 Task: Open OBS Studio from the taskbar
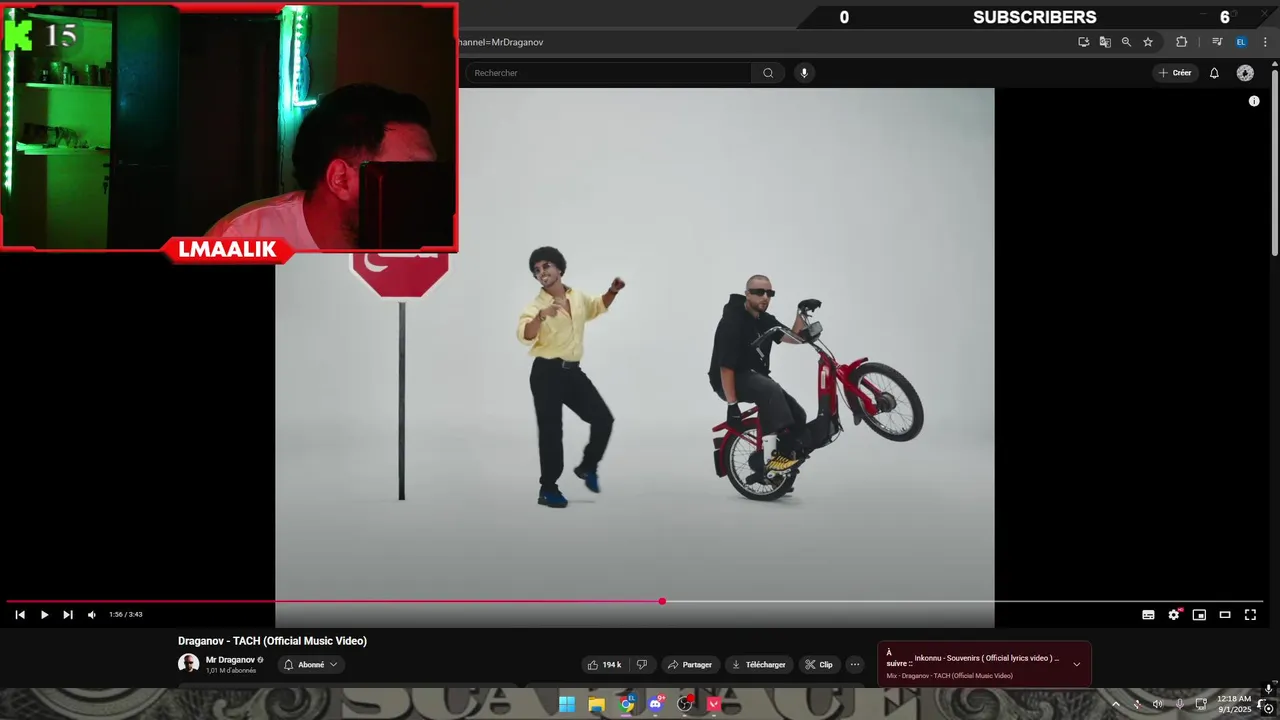click(x=685, y=704)
